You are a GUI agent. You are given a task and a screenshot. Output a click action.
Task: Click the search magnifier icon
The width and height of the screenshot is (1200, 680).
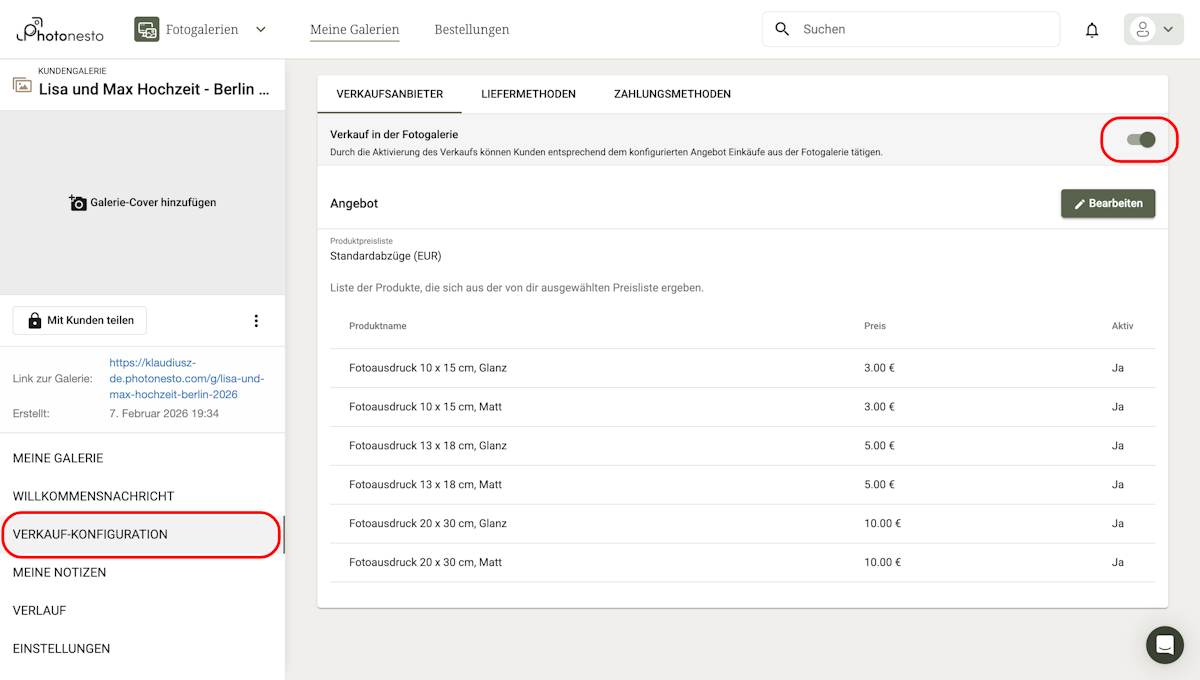click(782, 29)
